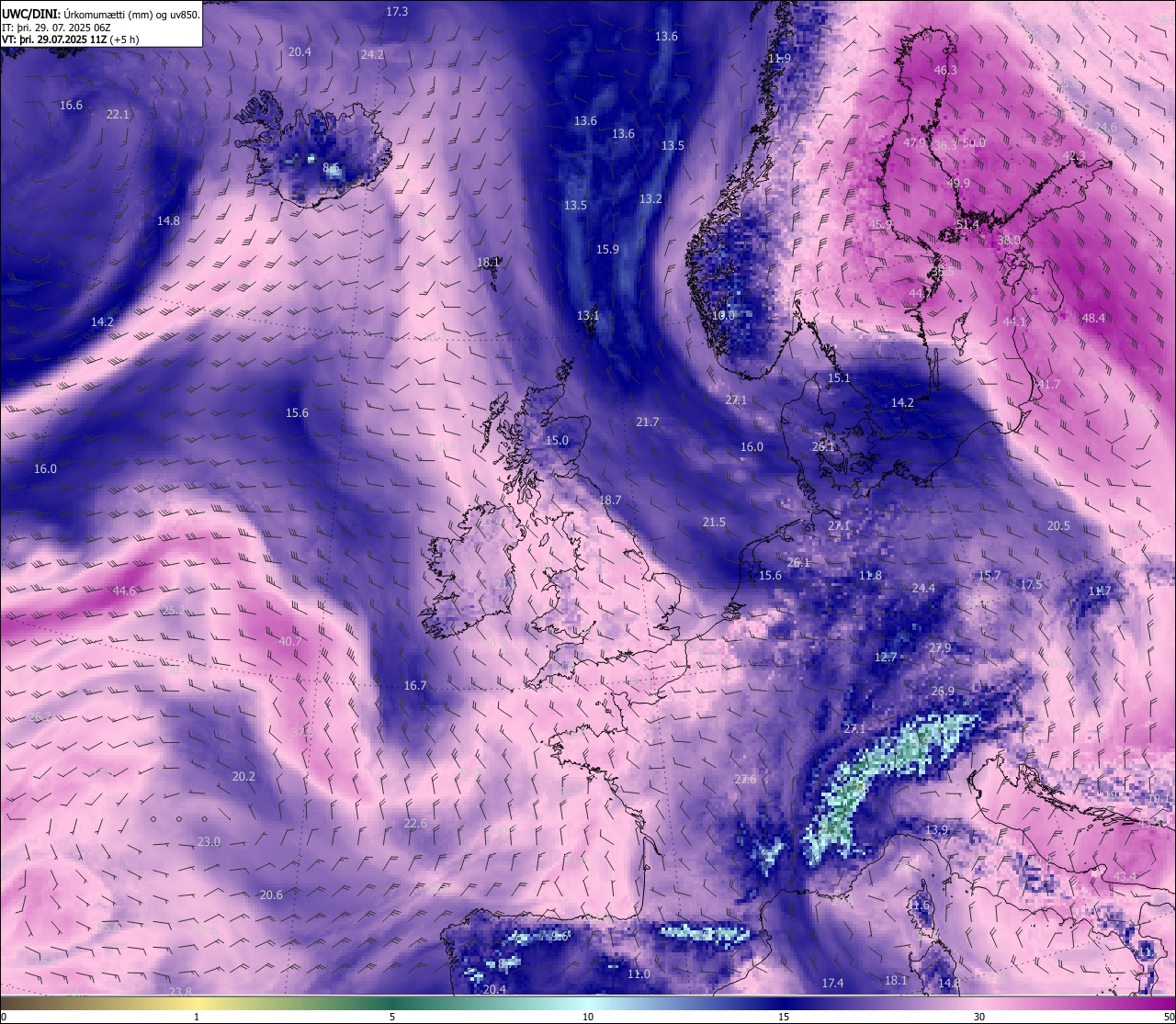The height and width of the screenshot is (1024, 1176).
Task: Click the 24.4 value over Germany
Action: tap(923, 588)
